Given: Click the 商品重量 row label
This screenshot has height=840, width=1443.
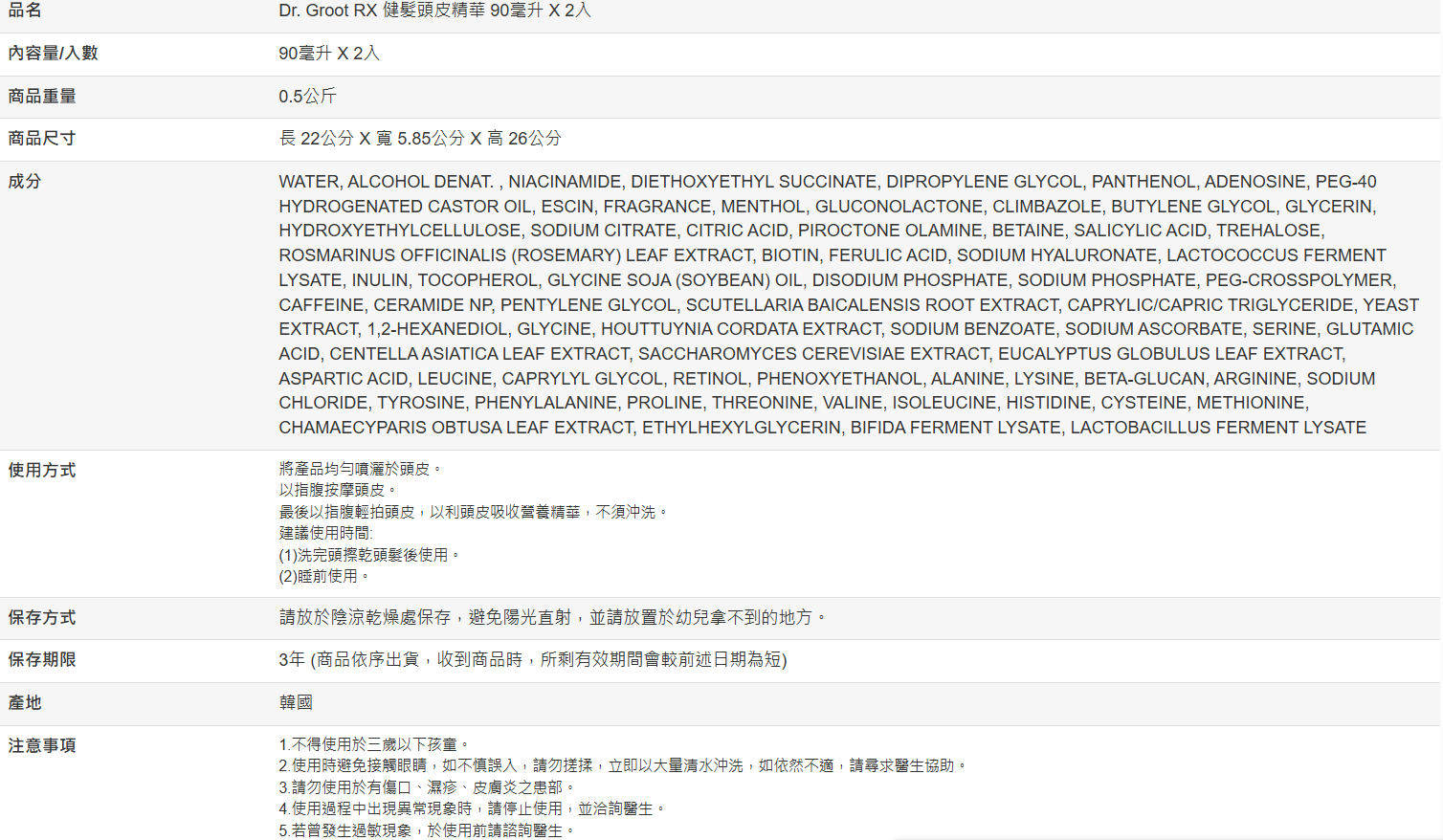Looking at the screenshot, I should pyautogui.click(x=42, y=97).
